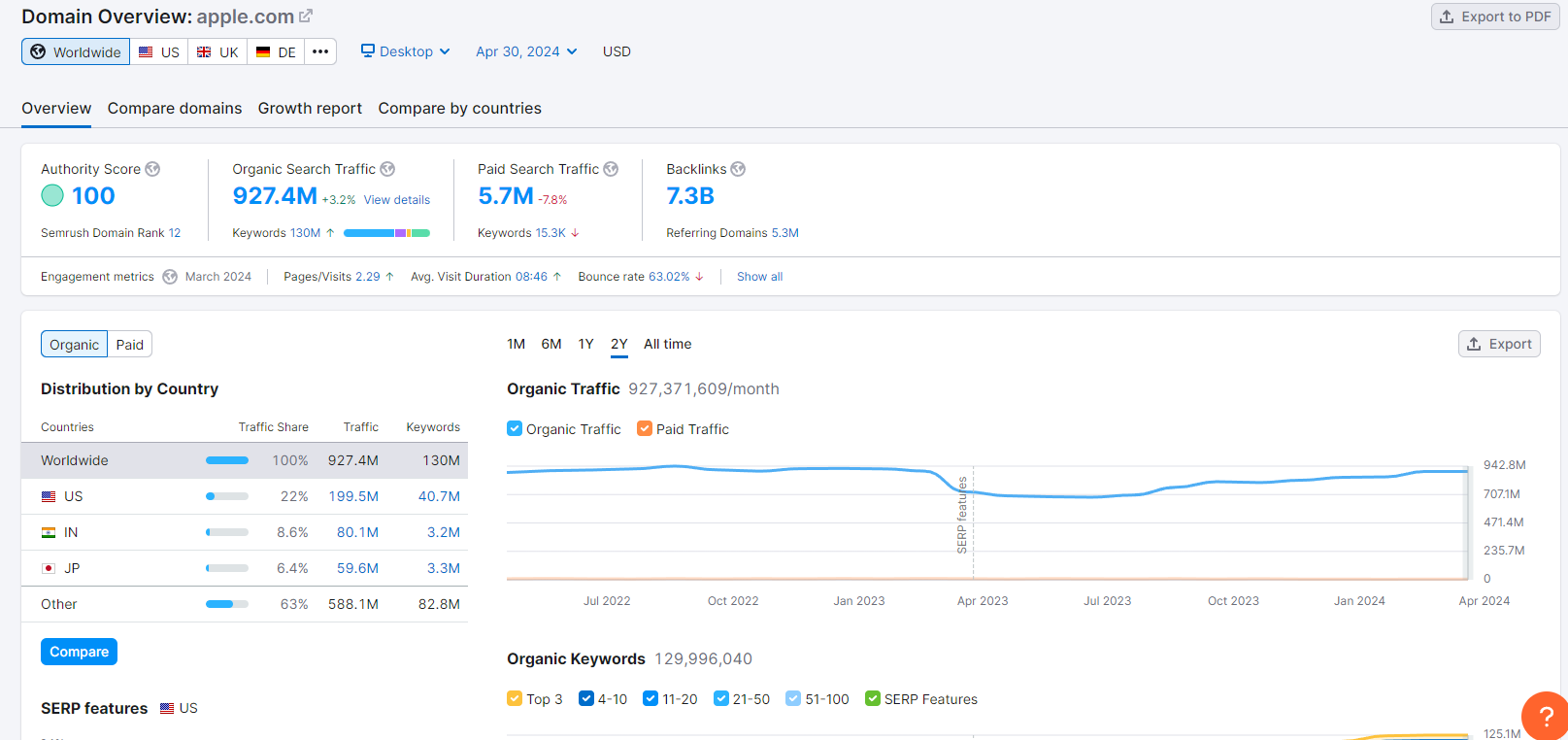
Task: Select Organic distribution toggle
Action: [x=74, y=344]
